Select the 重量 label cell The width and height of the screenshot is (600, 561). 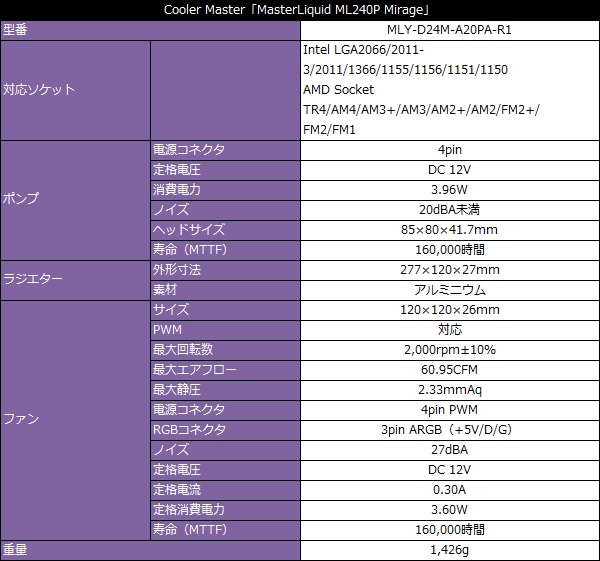tap(150, 550)
